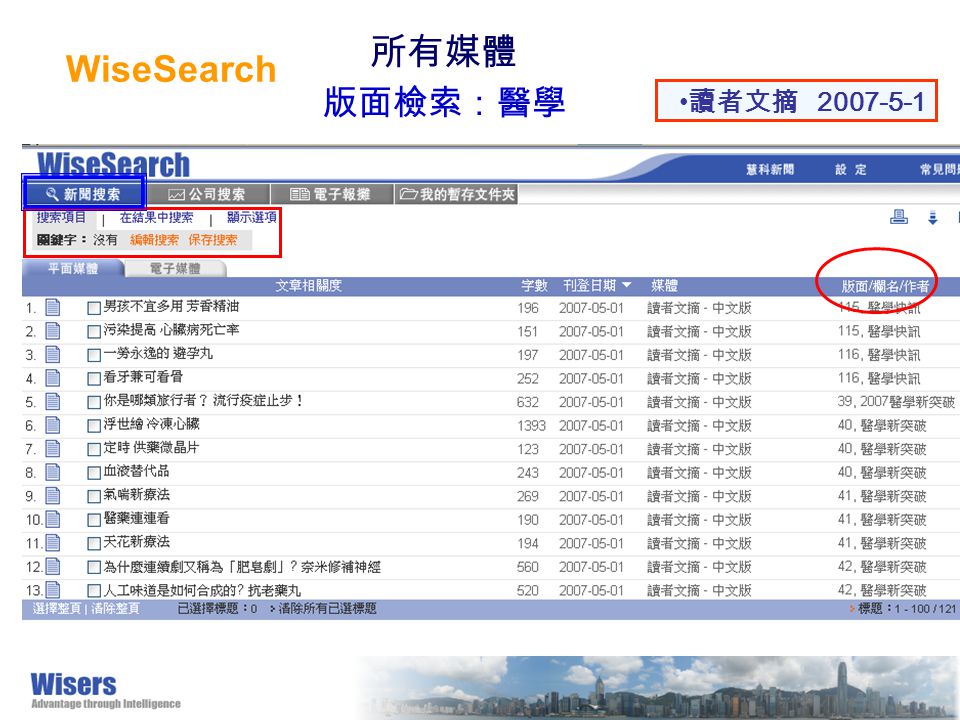Open 設定 in top menu

click(851, 170)
